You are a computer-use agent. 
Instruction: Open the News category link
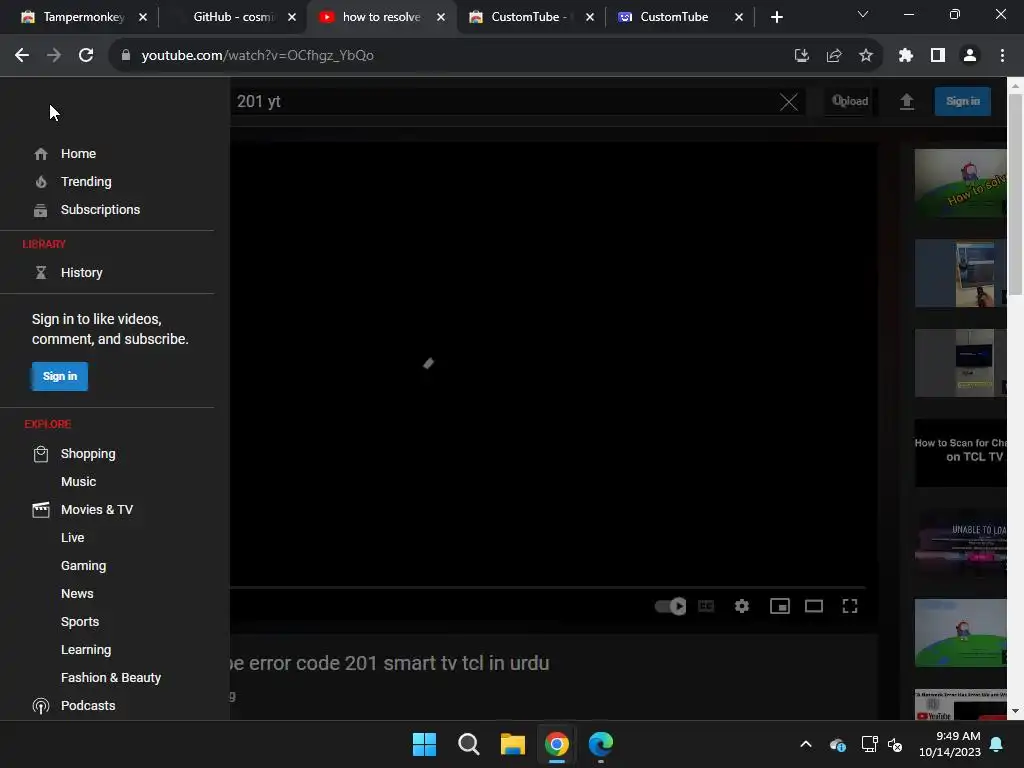tap(77, 594)
